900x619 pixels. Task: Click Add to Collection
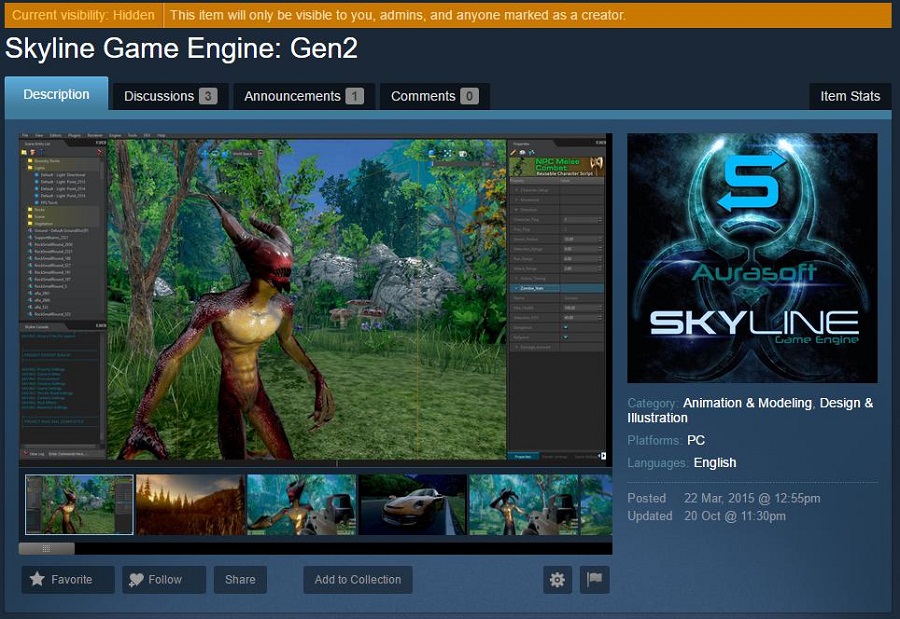(358, 579)
